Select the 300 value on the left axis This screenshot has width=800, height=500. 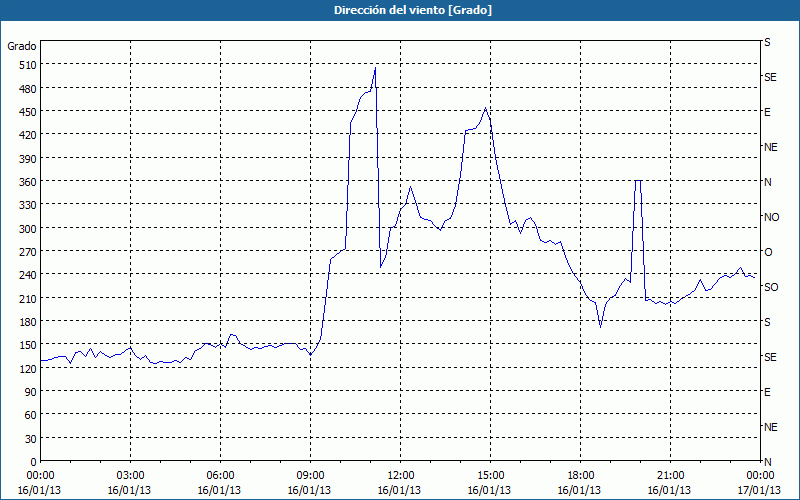[28, 229]
